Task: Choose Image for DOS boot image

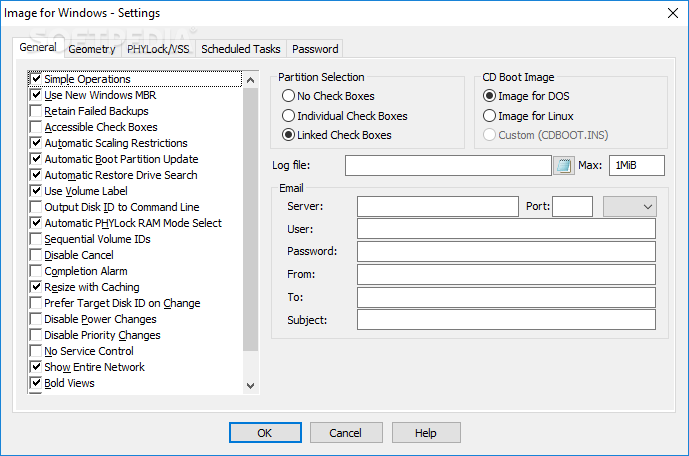Action: coord(489,96)
